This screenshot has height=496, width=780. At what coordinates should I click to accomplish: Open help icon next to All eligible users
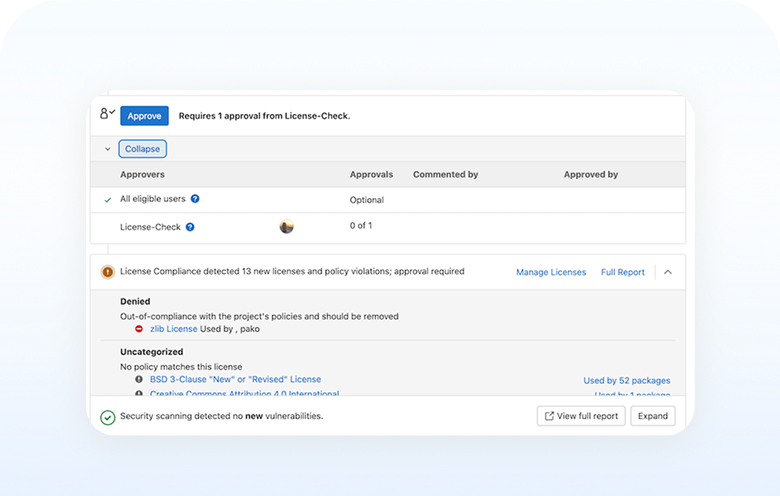195,198
